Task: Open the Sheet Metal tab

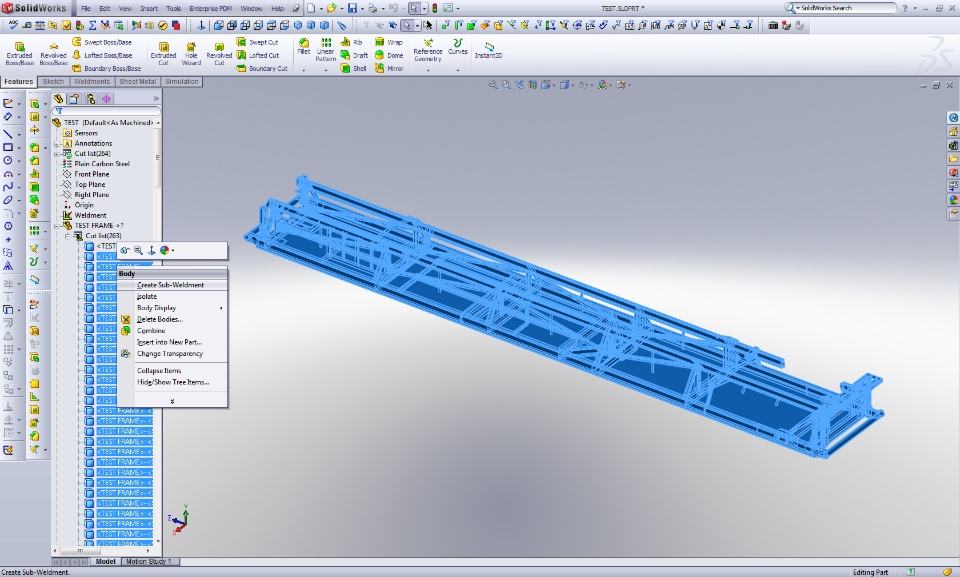Action: 138,81
